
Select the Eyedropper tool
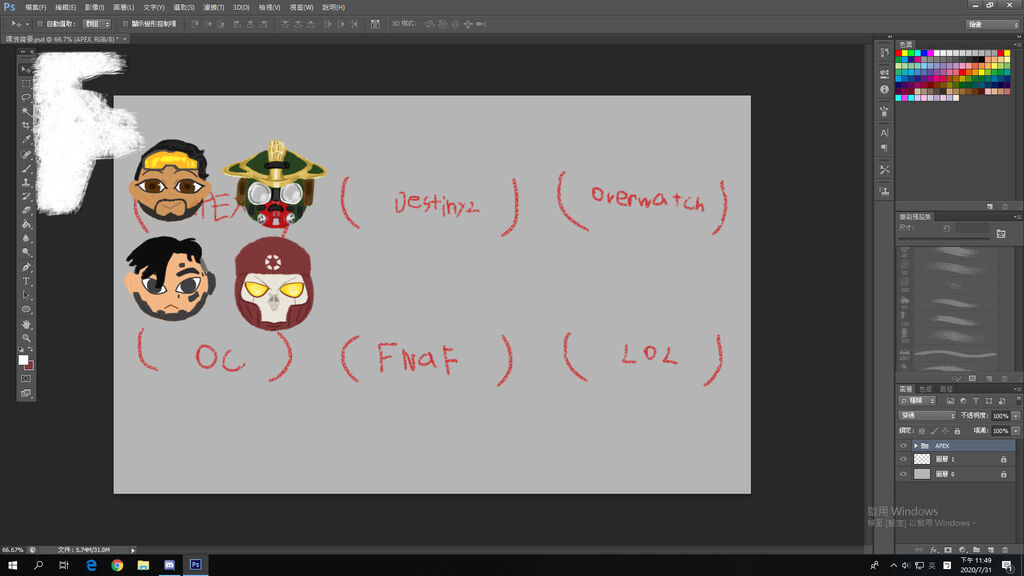pos(25,140)
